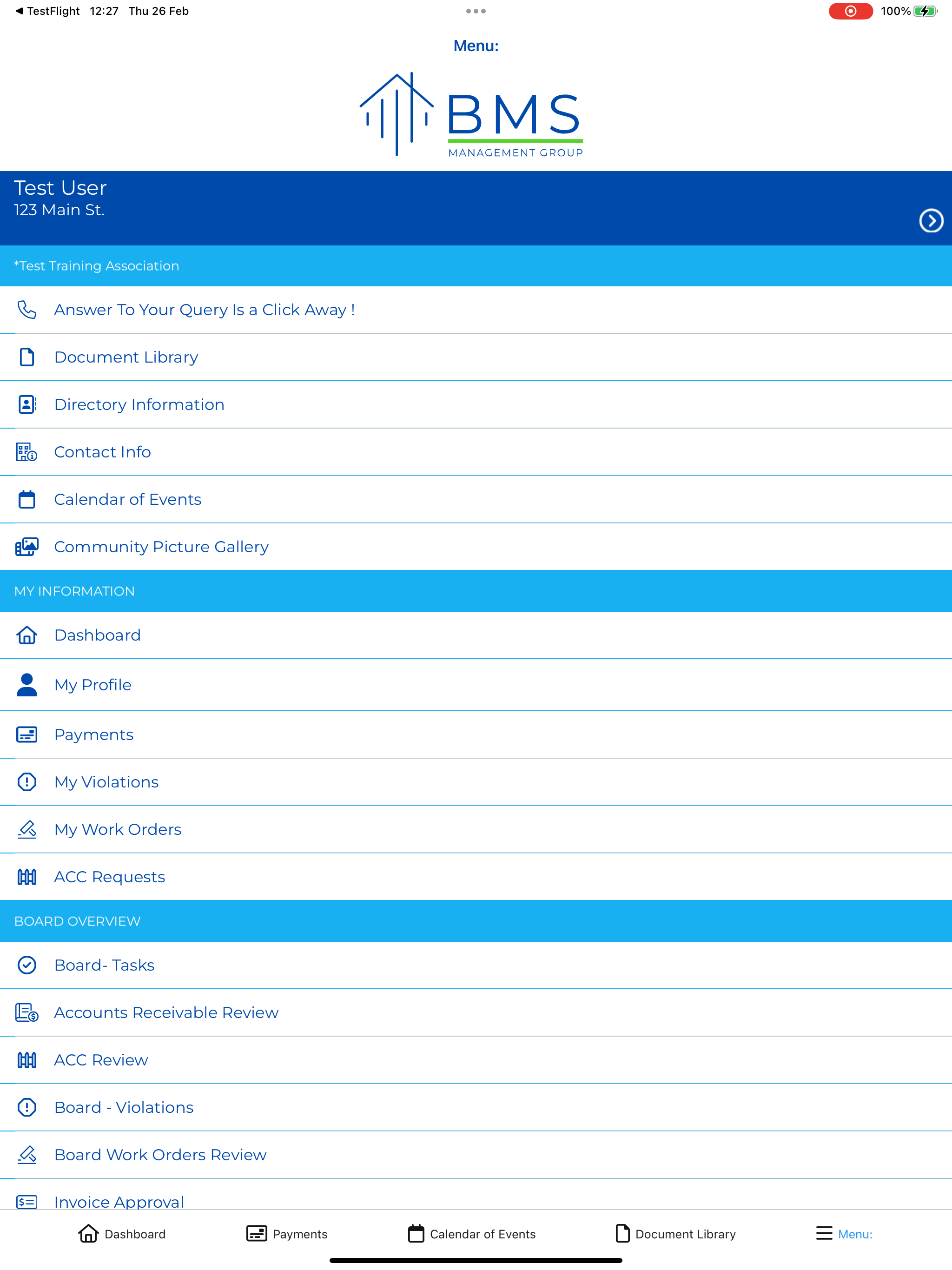The height and width of the screenshot is (1270, 952).
Task: Tap the BOARD OVERVIEW section header
Action: (x=476, y=921)
